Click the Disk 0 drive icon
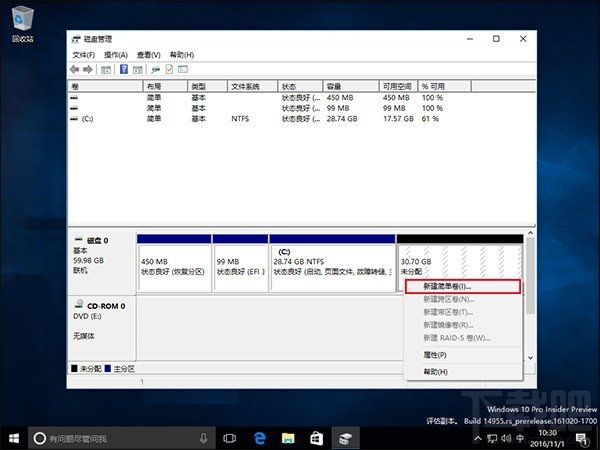Image resolution: width=600 pixels, height=450 pixels. (78, 240)
